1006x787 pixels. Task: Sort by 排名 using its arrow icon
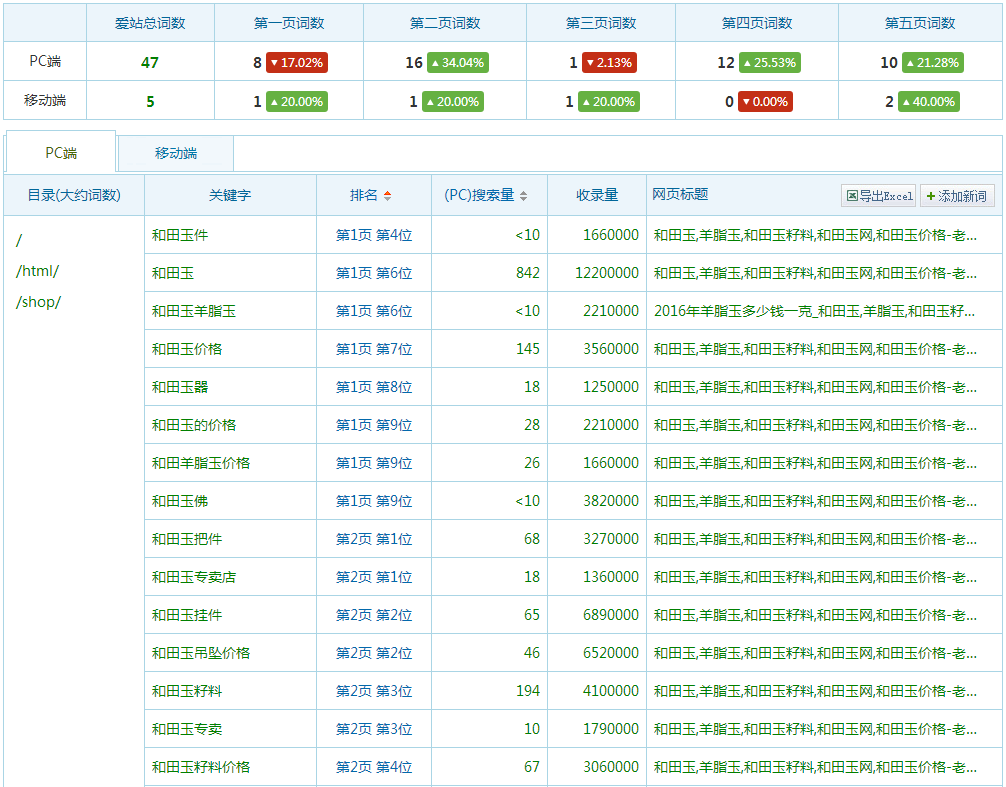pyautogui.click(x=388, y=196)
